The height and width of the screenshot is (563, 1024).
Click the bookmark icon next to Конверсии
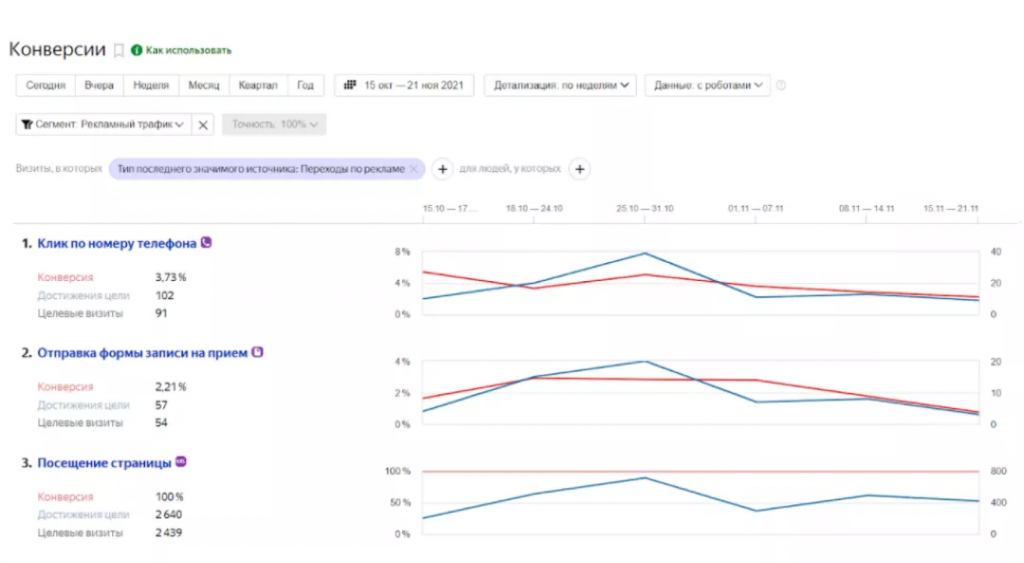[119, 50]
